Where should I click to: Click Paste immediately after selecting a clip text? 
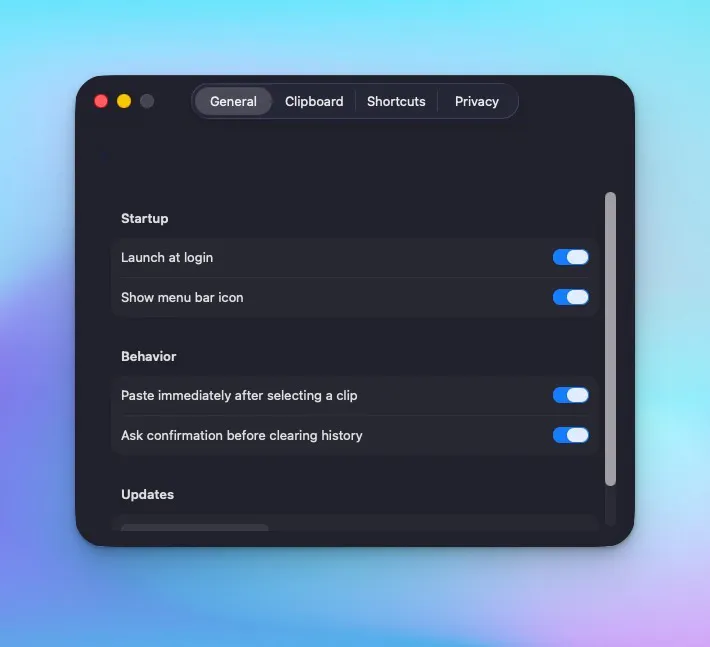tap(239, 395)
